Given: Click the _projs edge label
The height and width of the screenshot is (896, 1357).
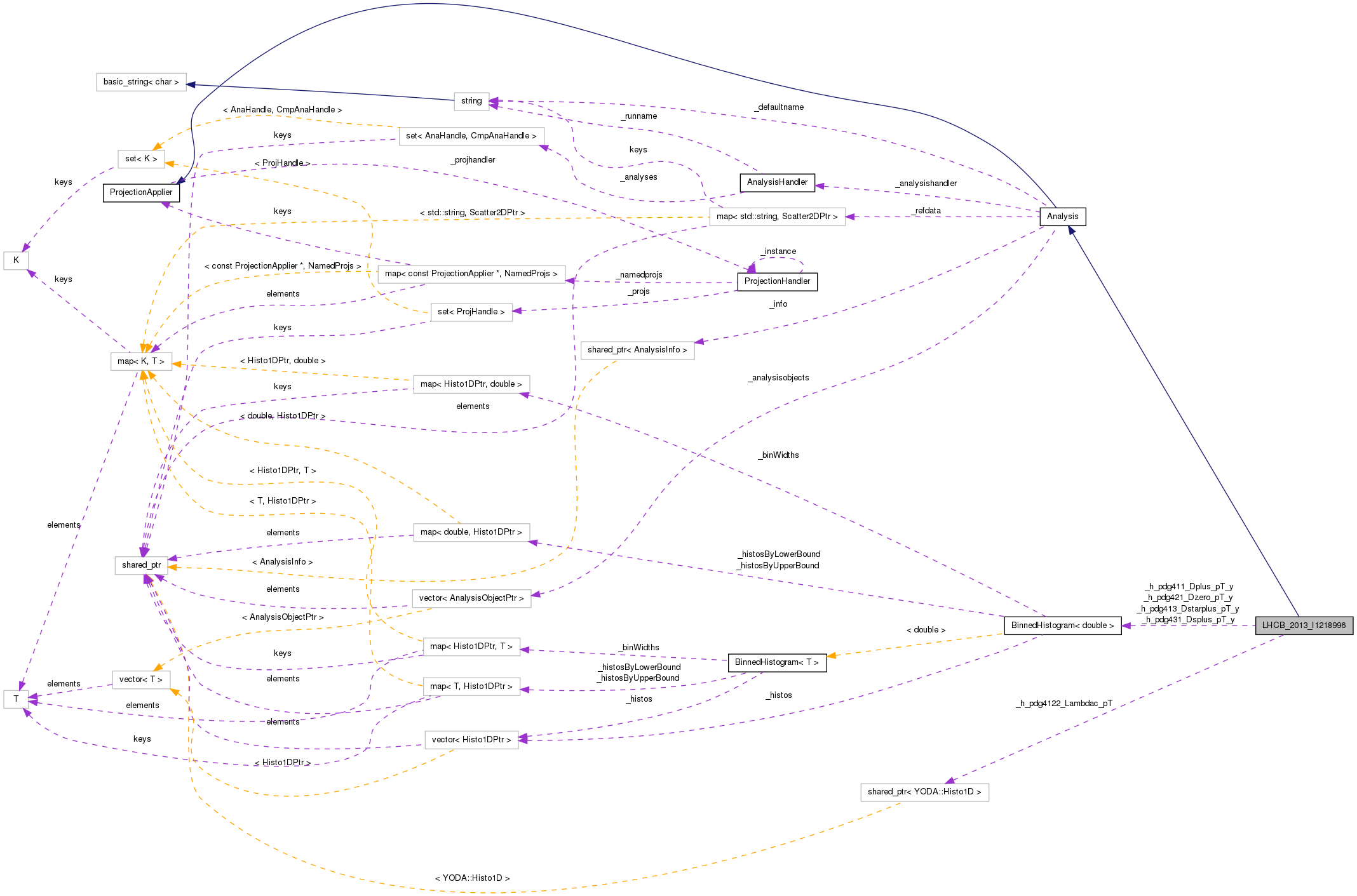Looking at the screenshot, I should [x=639, y=291].
